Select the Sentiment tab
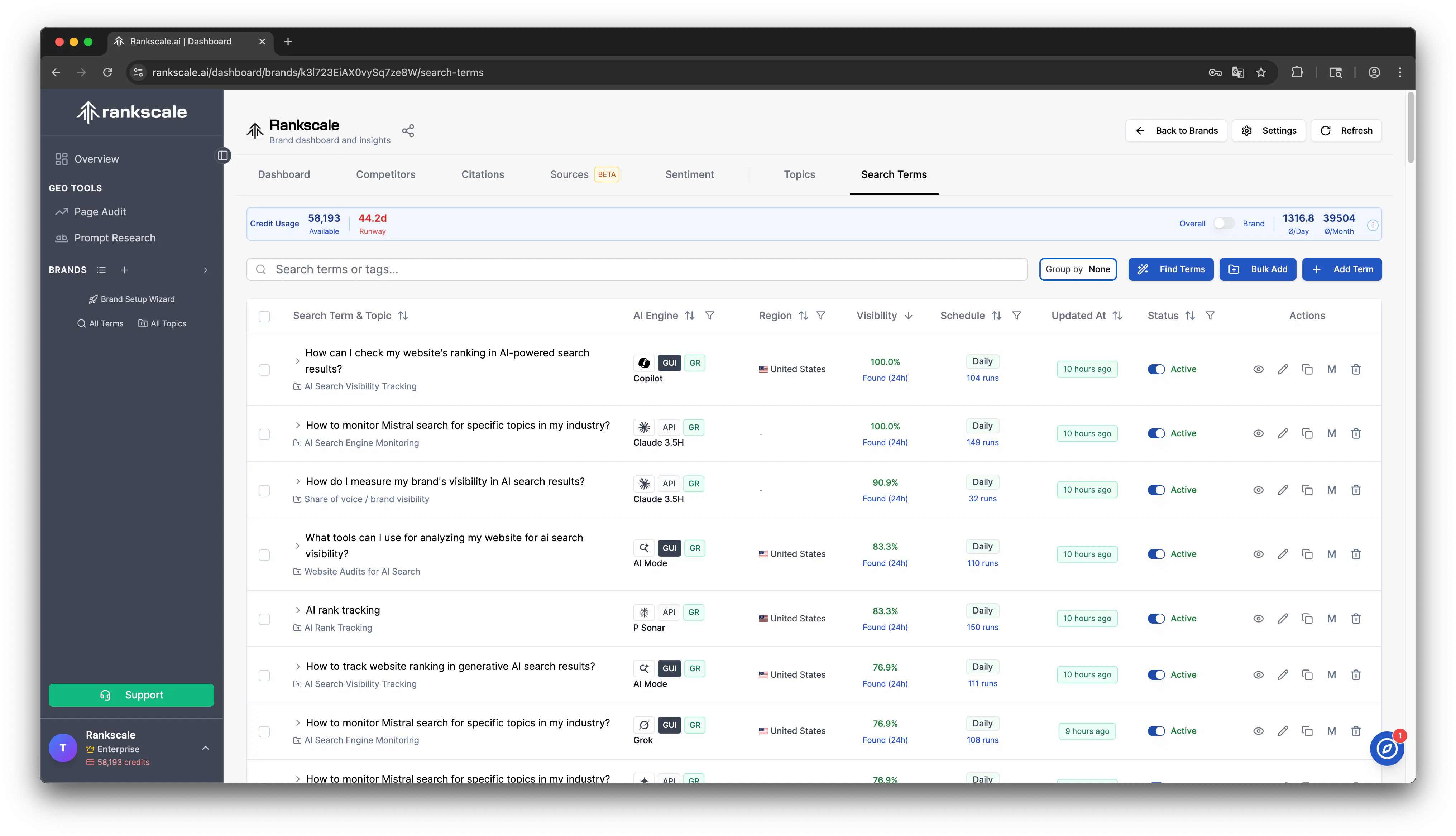 pos(689,174)
